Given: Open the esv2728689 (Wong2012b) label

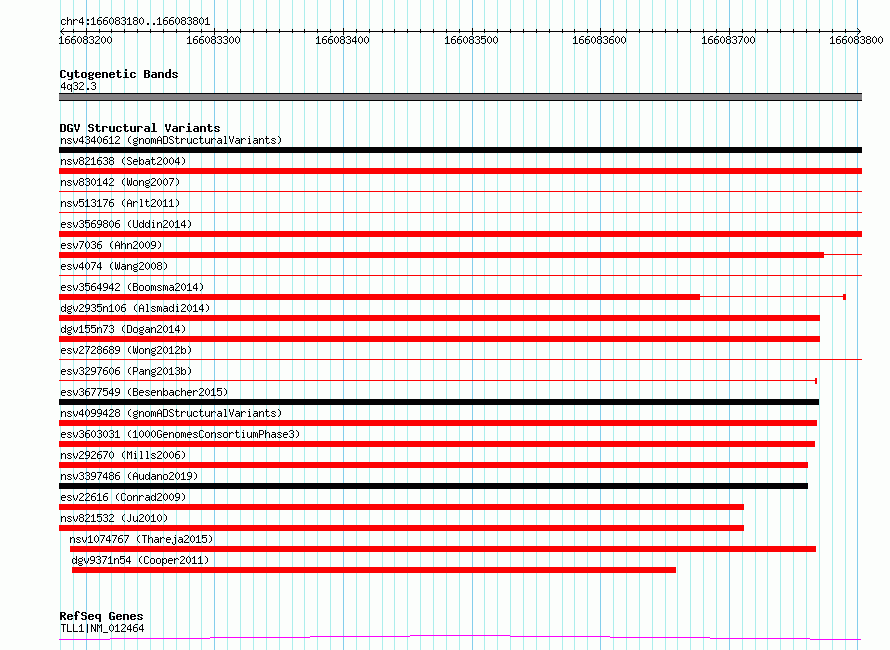Looking at the screenshot, I should 126,350.
